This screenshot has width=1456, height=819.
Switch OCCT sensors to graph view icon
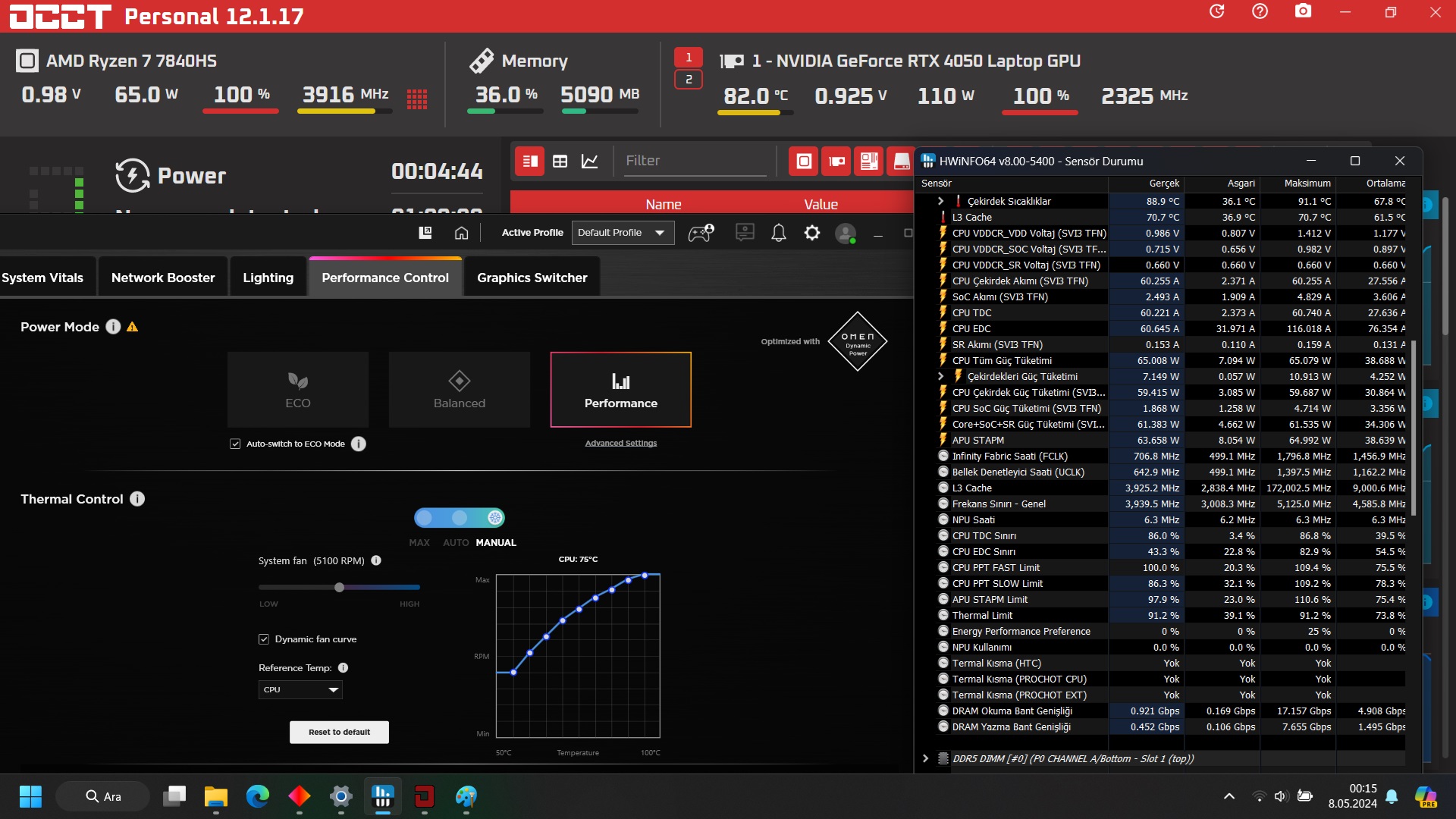589,161
